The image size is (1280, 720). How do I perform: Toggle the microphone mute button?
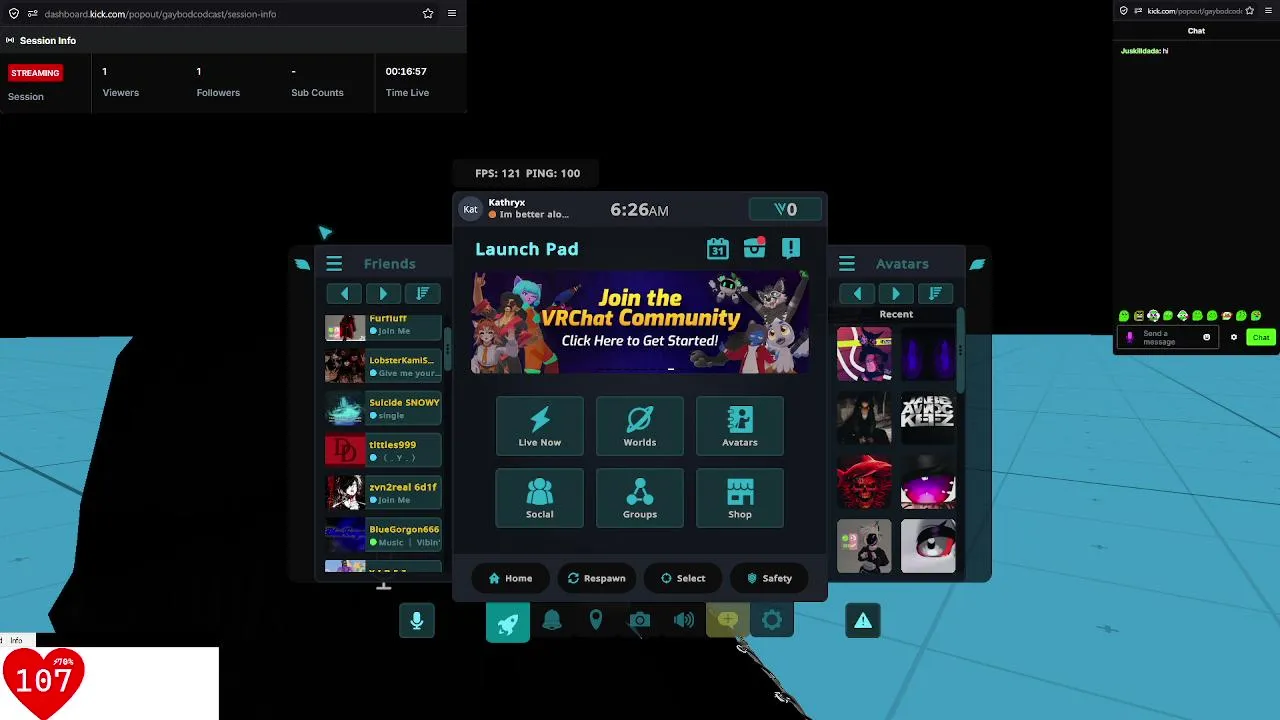click(417, 621)
